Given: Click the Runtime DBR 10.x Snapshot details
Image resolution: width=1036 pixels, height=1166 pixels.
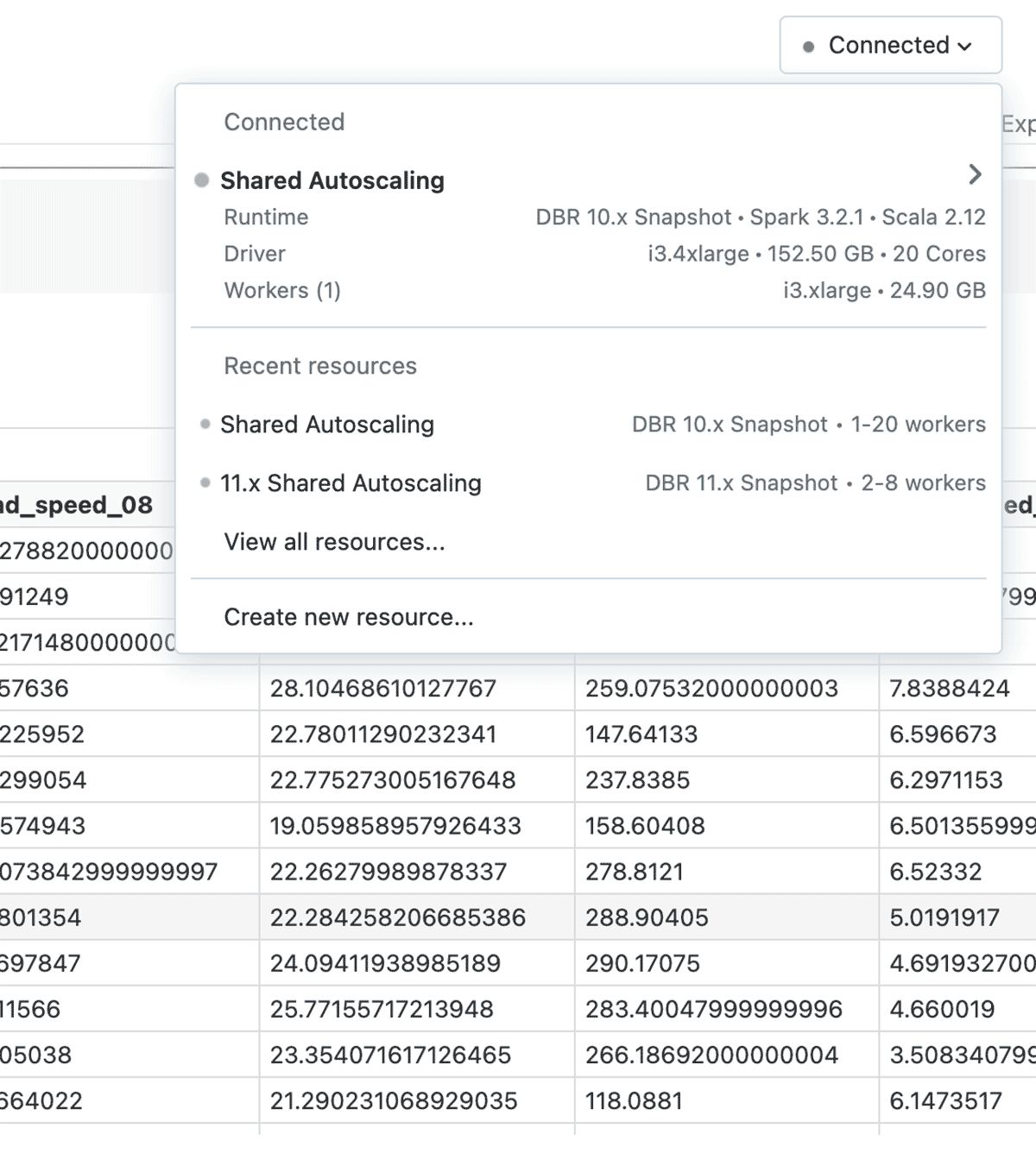Looking at the screenshot, I should pos(760,217).
